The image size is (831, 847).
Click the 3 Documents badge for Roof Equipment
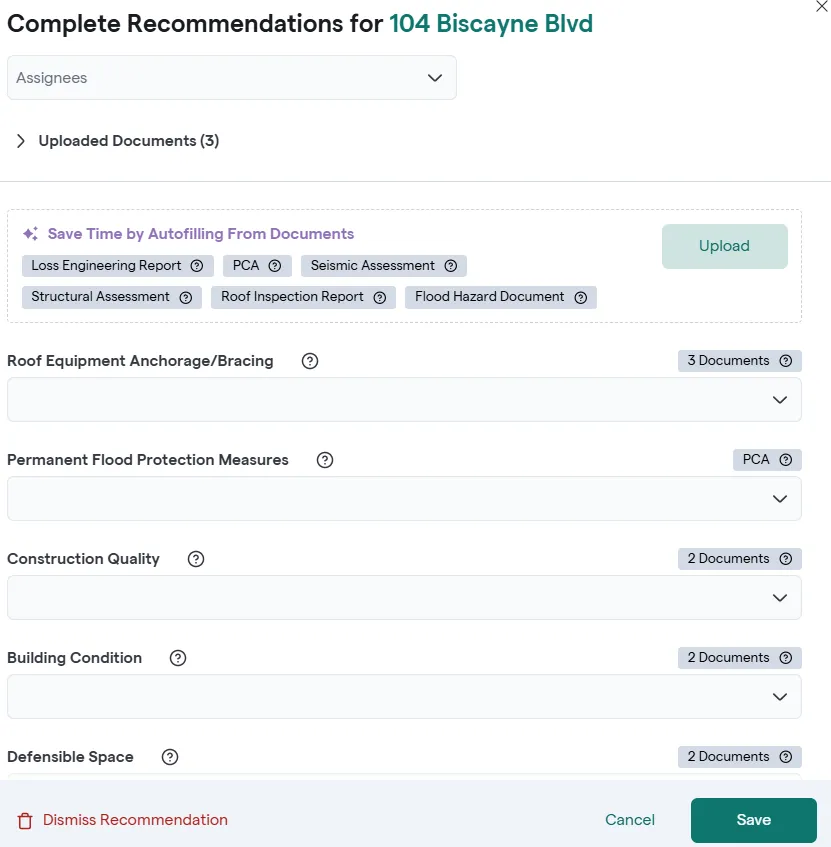pos(729,361)
